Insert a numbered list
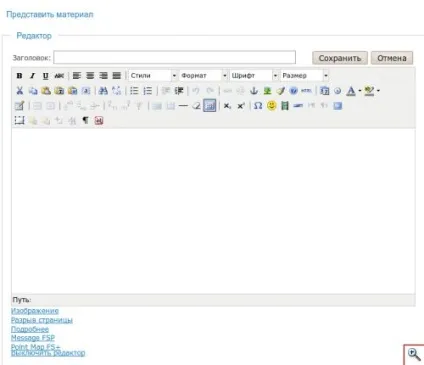Viewport: 424px width, 365px height. coord(147,91)
